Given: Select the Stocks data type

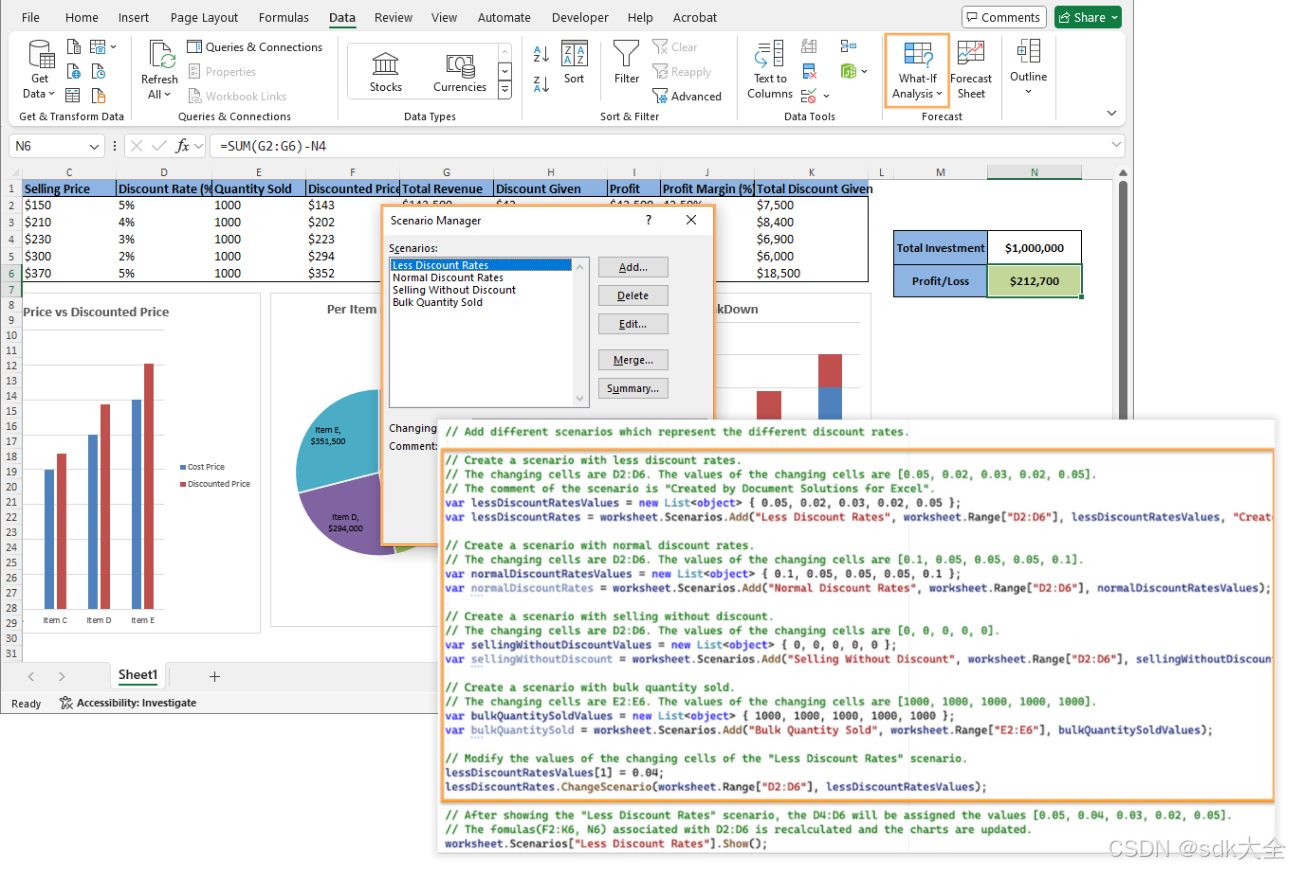Looking at the screenshot, I should 385,72.
